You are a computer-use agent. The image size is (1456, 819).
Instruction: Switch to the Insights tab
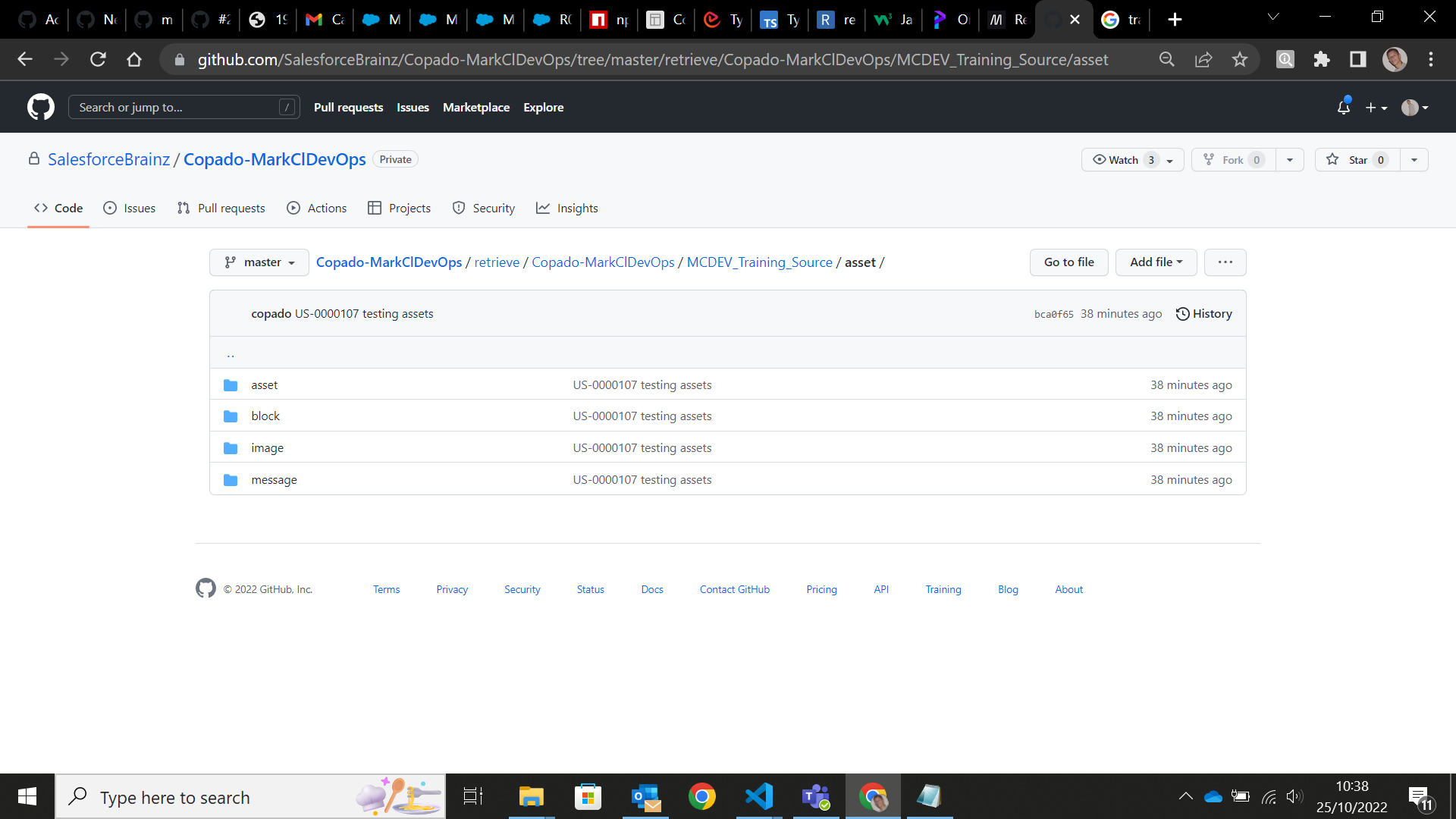[567, 208]
